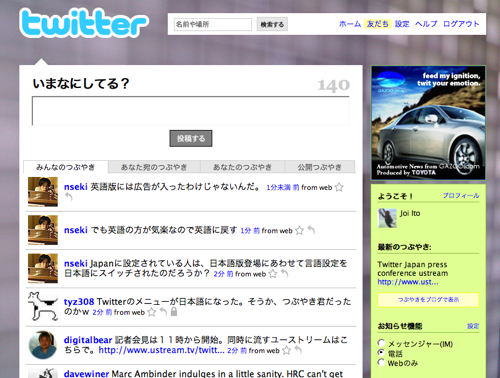
Task: Open the Toyota GAZOO car advertisement
Action: point(428,123)
